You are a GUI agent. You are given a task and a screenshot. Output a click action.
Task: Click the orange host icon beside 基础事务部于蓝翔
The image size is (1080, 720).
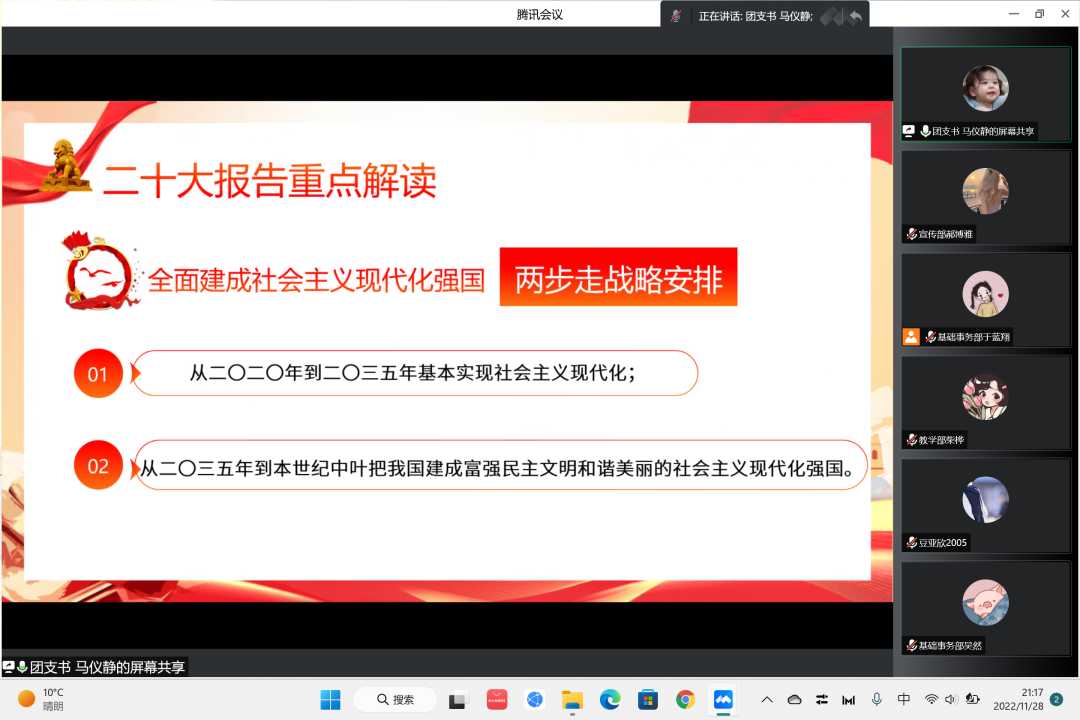coord(911,337)
